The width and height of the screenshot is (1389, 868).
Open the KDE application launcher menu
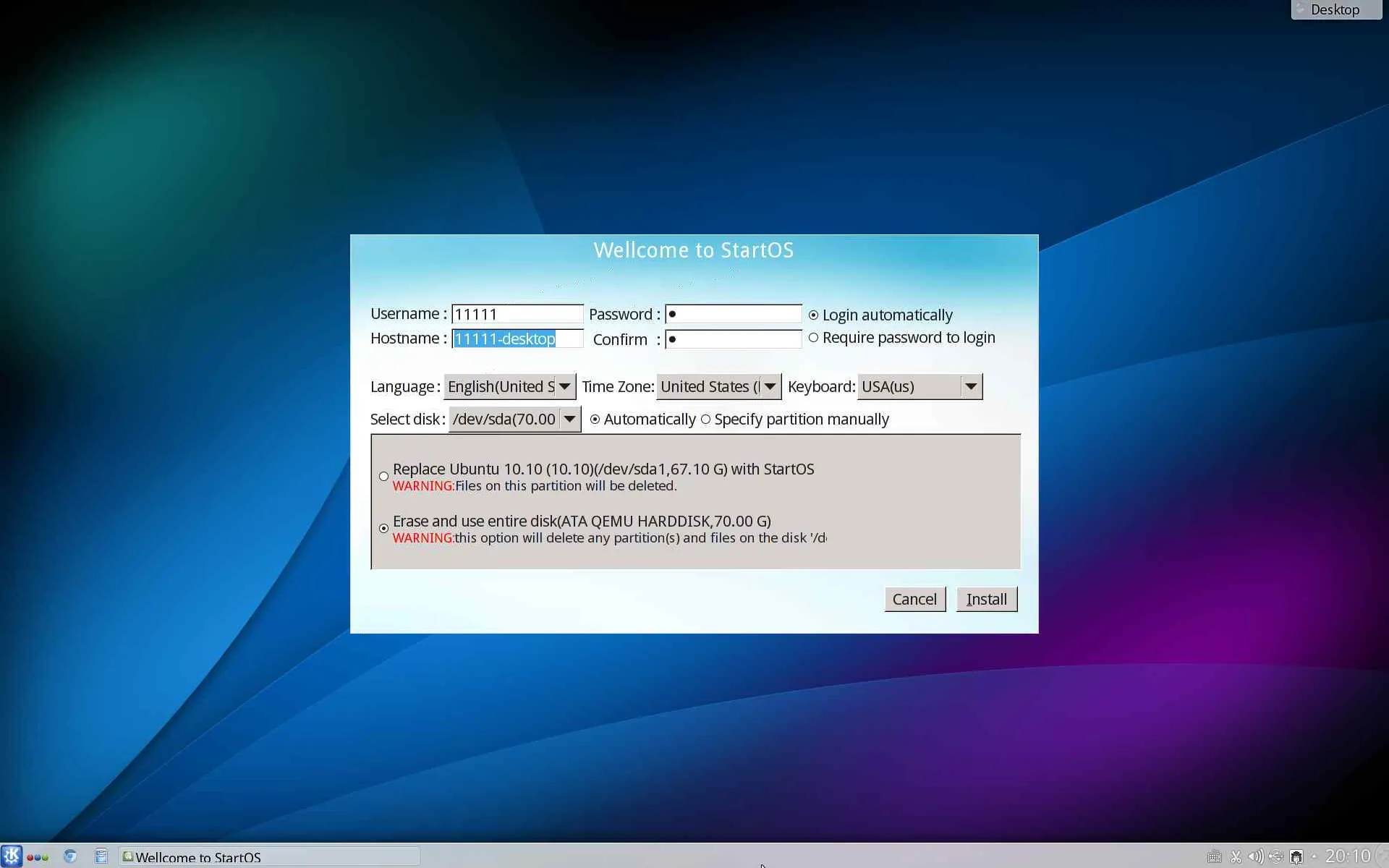(12, 856)
